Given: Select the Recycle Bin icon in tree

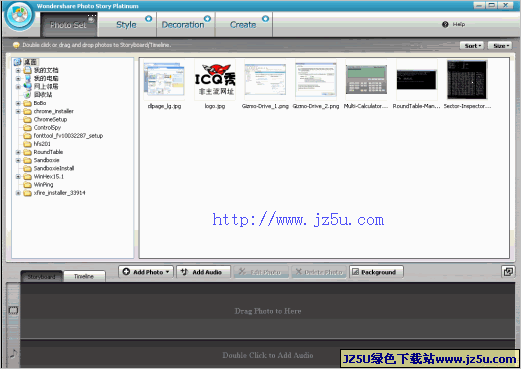Looking at the screenshot, I should [28, 95].
